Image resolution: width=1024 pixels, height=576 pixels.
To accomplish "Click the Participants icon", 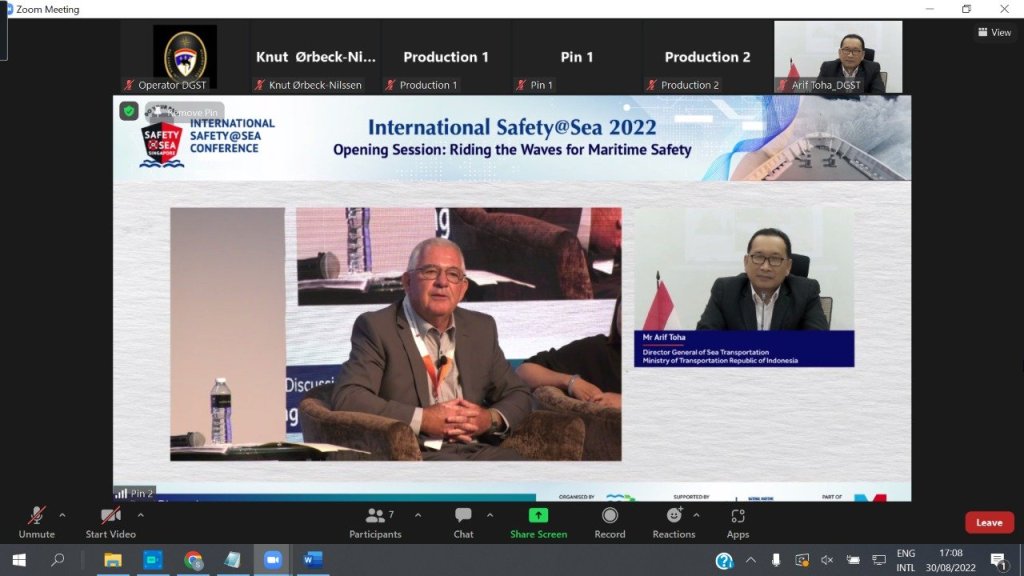I will click(x=376, y=516).
